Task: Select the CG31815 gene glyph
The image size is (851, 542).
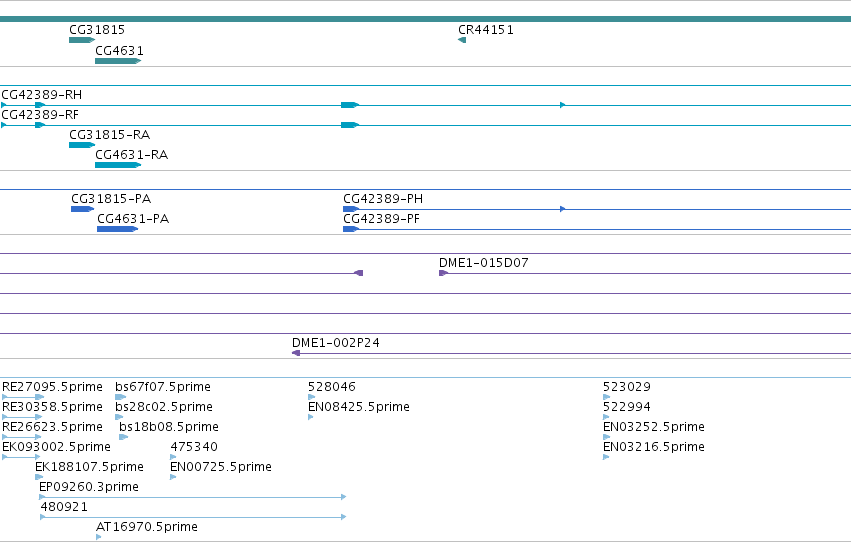Action: [82, 40]
